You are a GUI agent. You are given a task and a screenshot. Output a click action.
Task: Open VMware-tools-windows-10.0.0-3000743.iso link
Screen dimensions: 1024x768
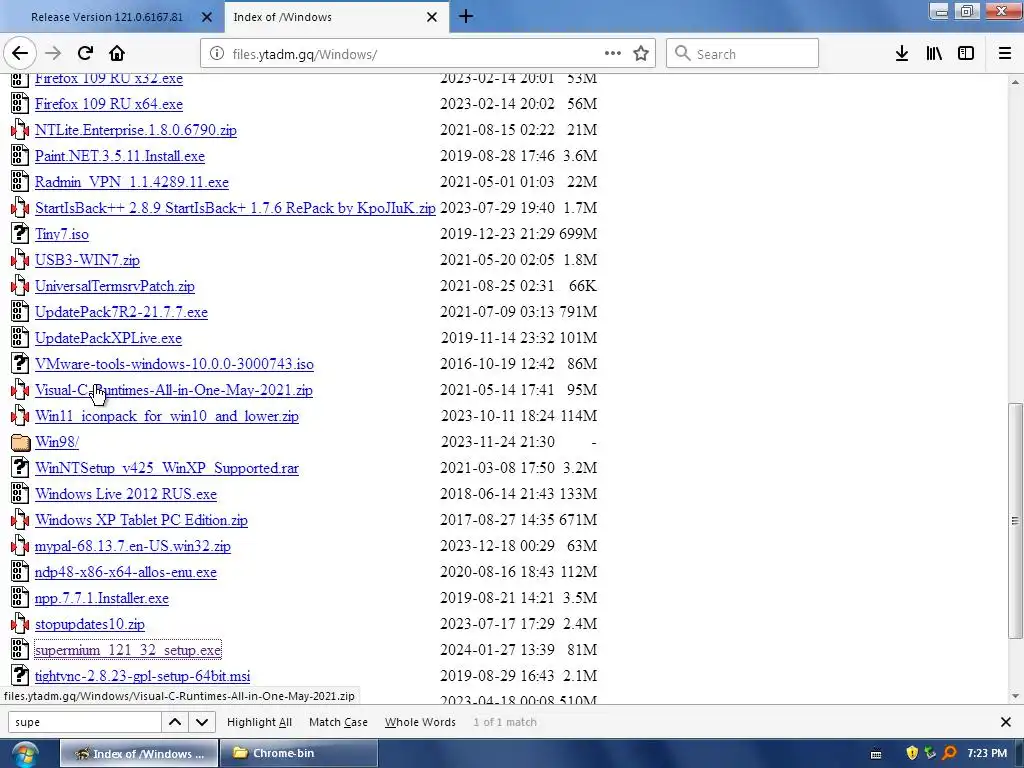(174, 364)
